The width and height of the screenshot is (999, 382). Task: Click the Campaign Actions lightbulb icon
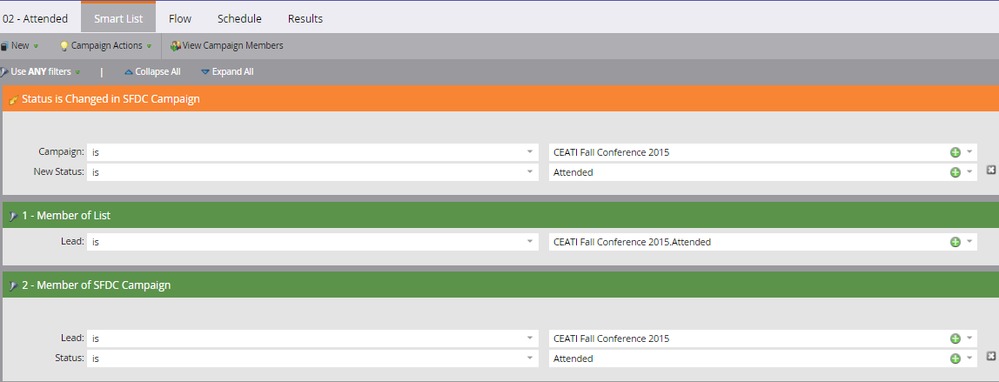64,46
